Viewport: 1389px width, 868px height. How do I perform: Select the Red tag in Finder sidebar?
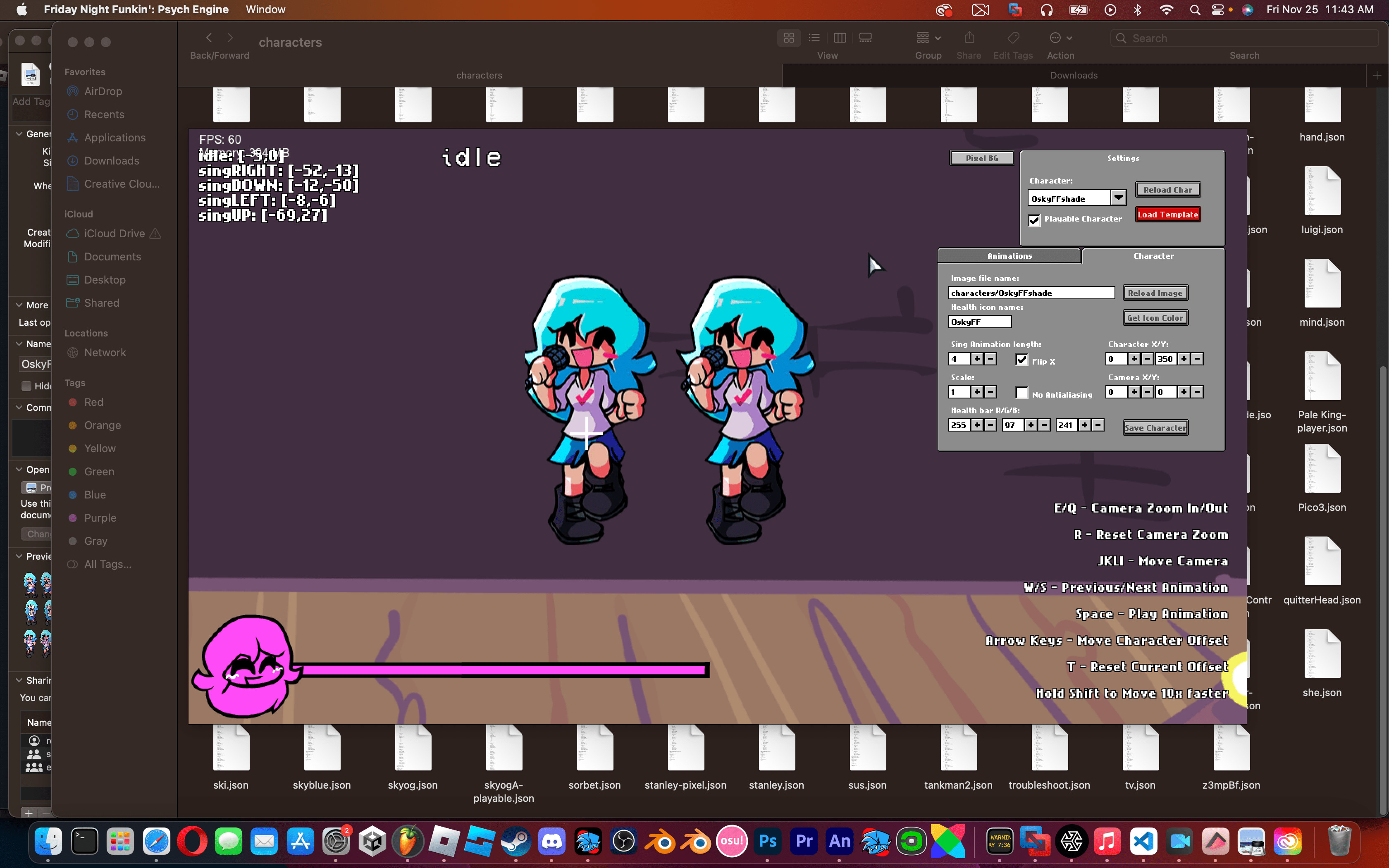tap(93, 402)
